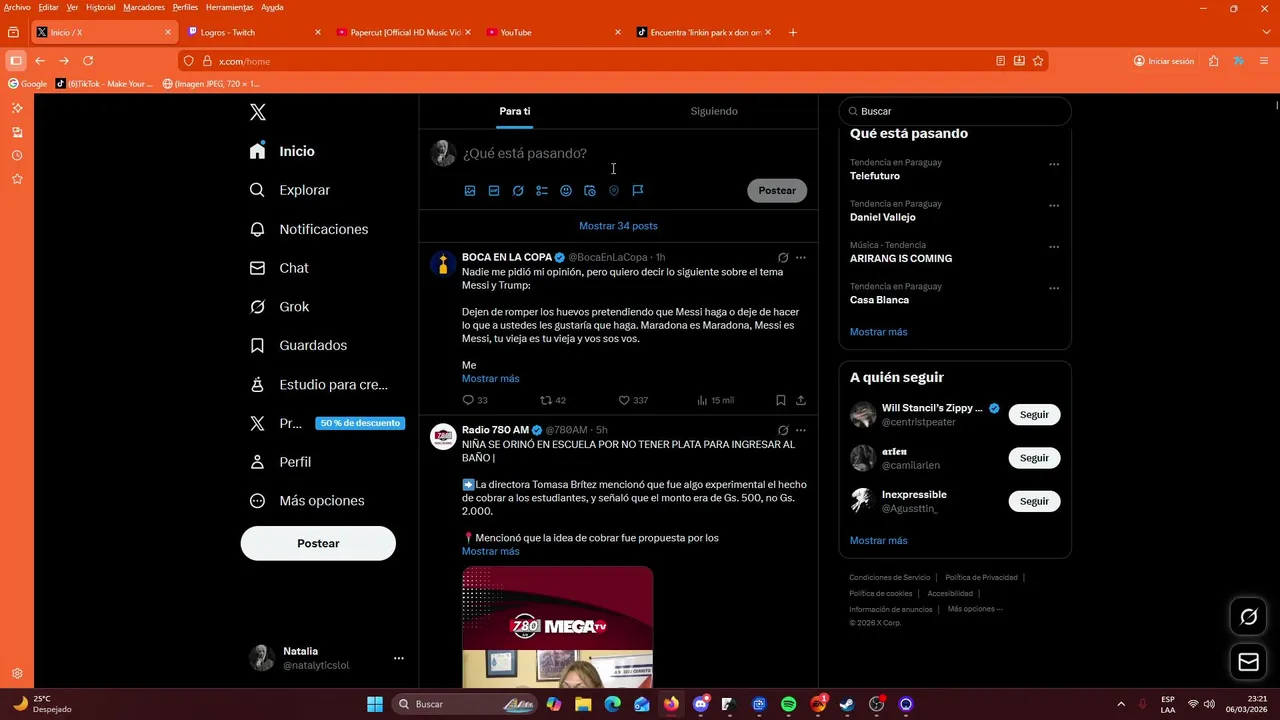Open options for Telefuturo trend
Image resolution: width=1280 pixels, height=720 pixels.
(1054, 164)
